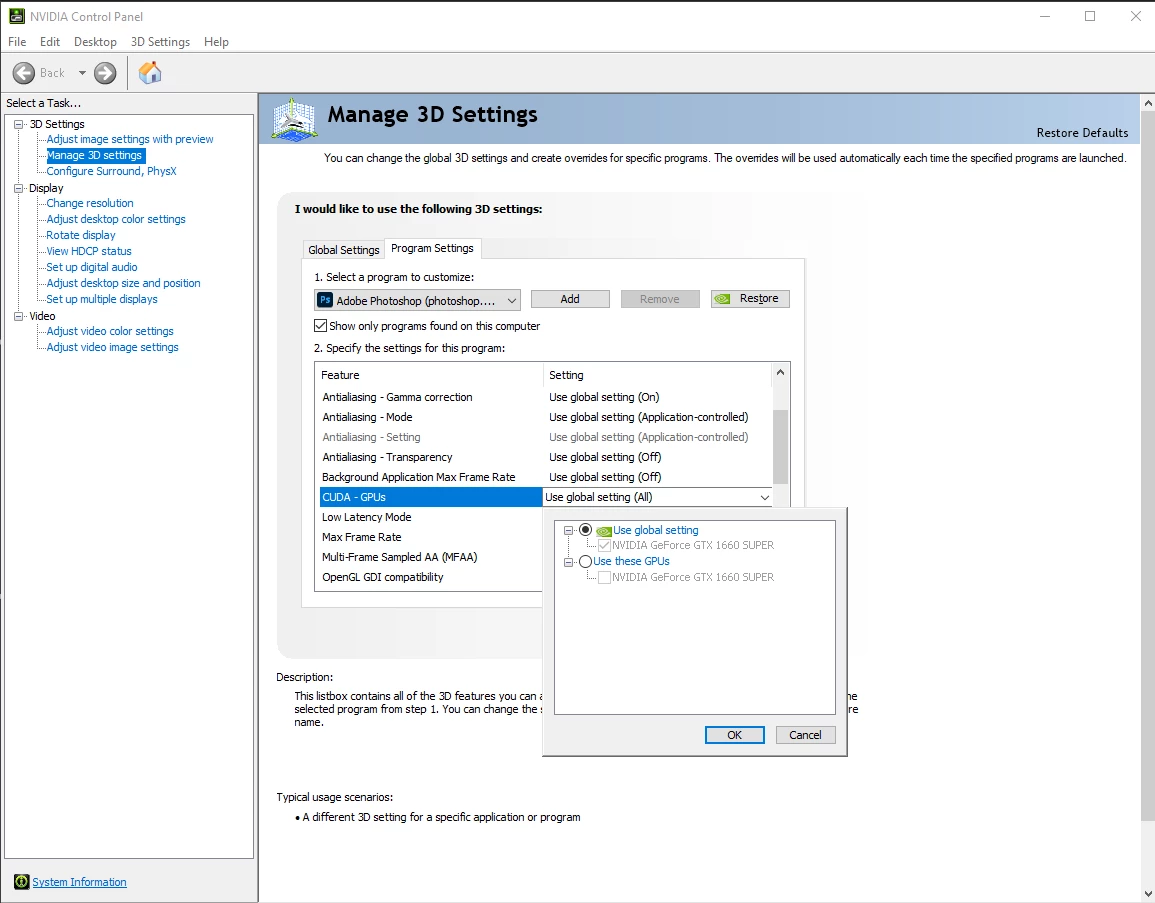Open Adjust desktop size and position

tap(123, 283)
